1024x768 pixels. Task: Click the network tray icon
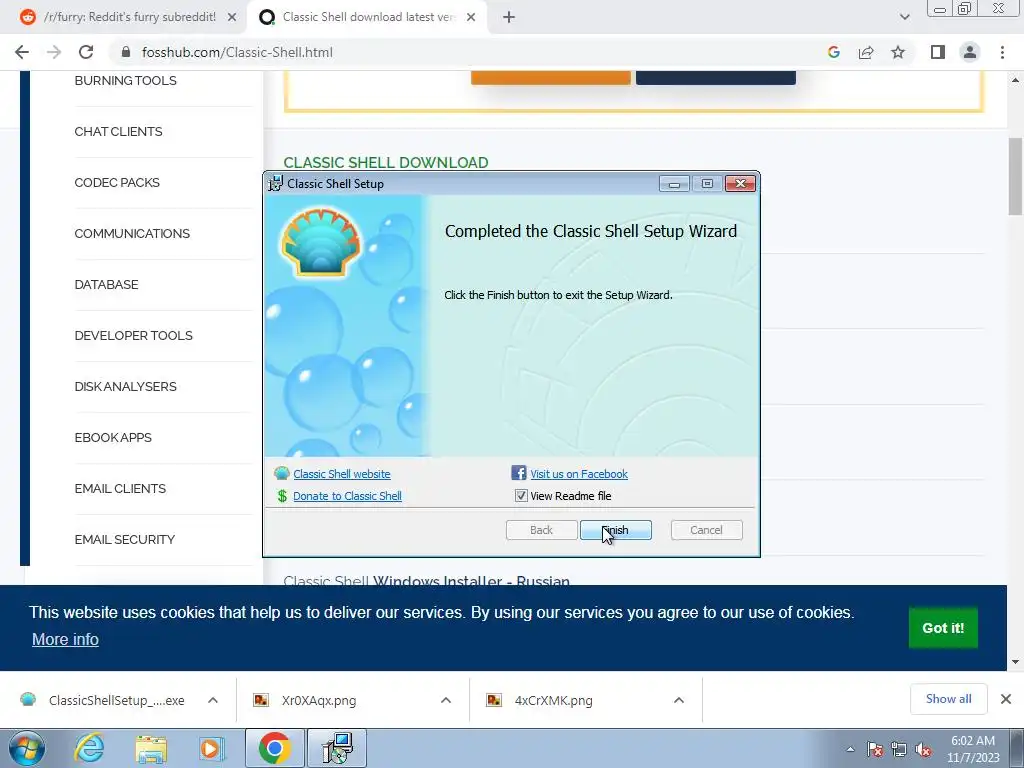click(x=899, y=749)
